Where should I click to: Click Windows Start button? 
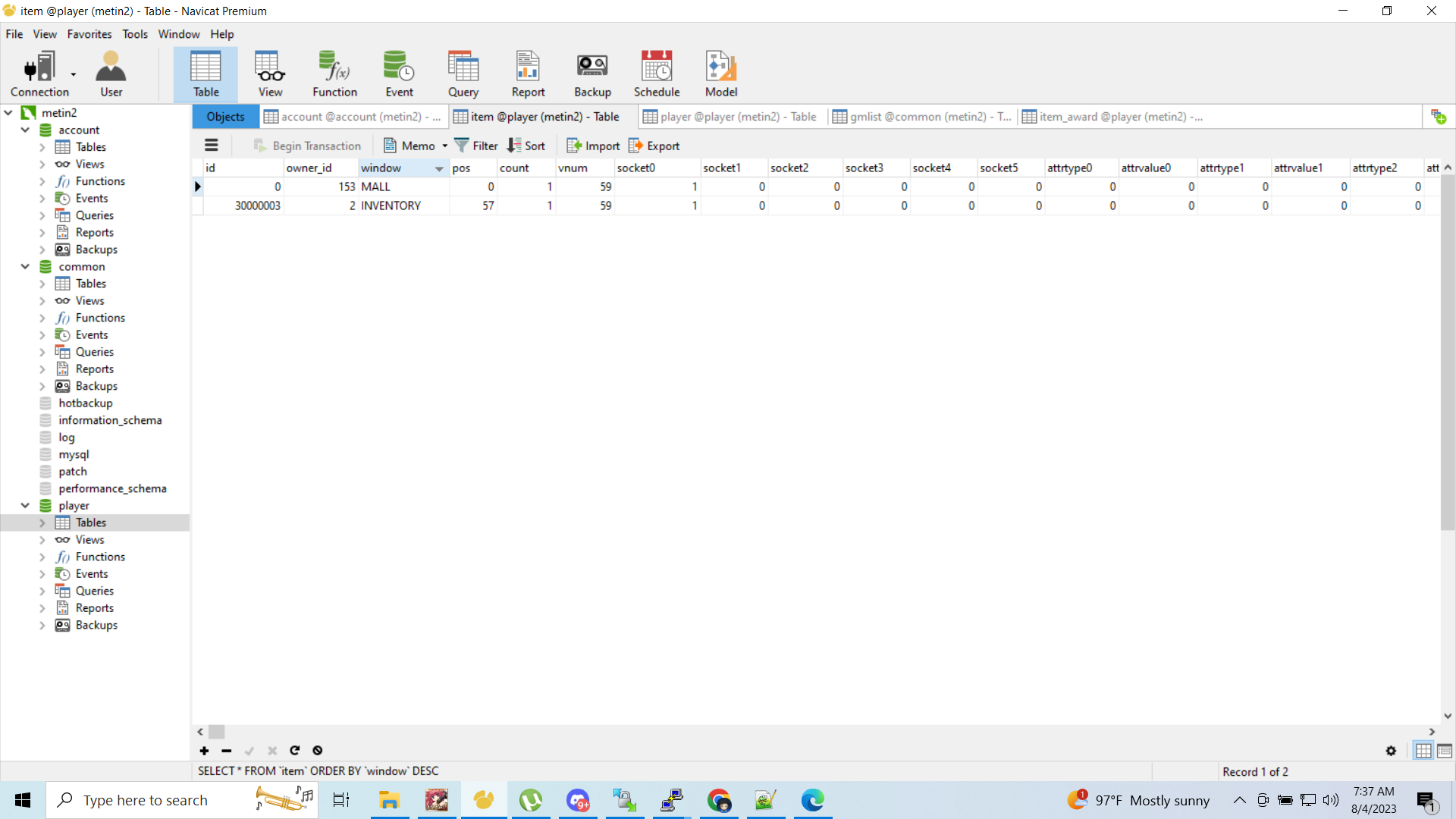click(23, 800)
